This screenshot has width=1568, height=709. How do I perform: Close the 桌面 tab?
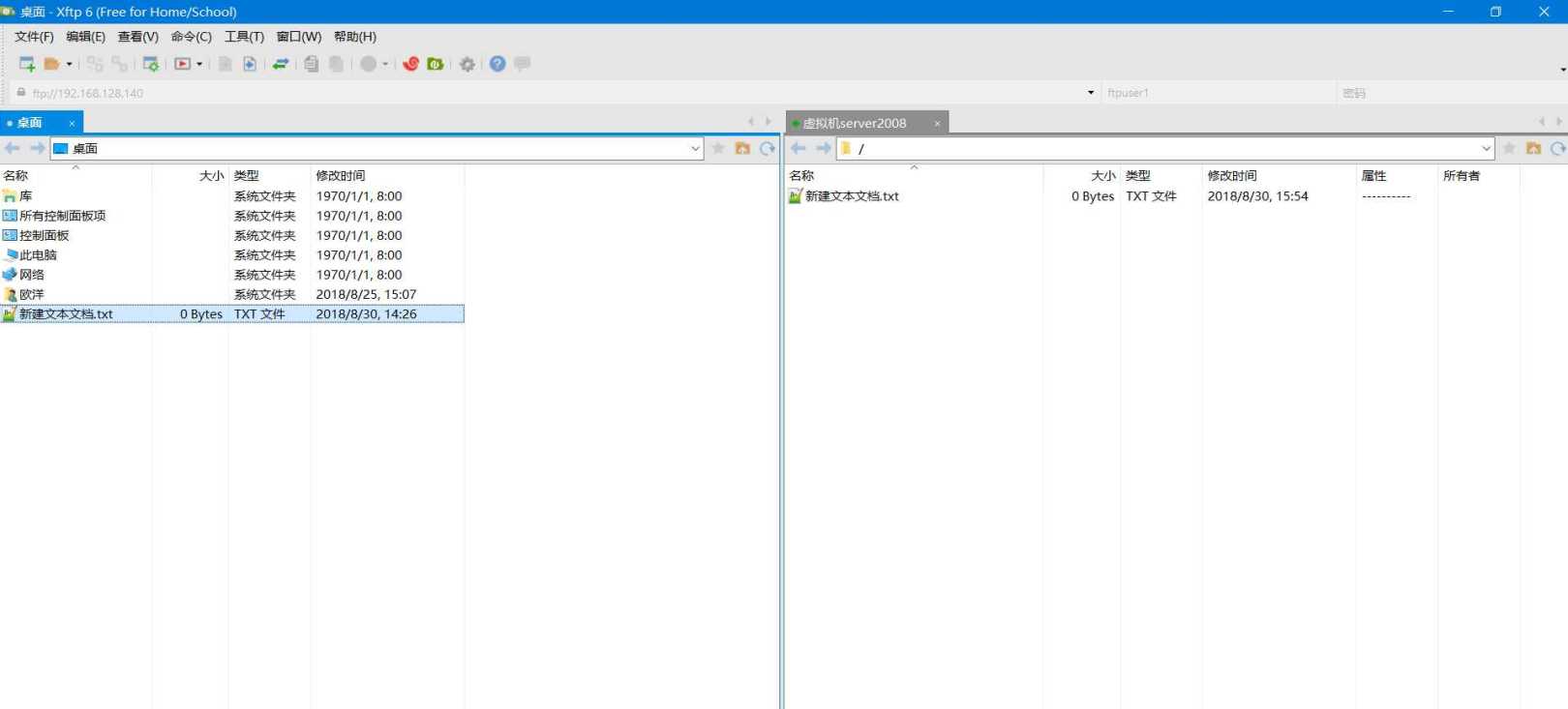pyautogui.click(x=72, y=124)
